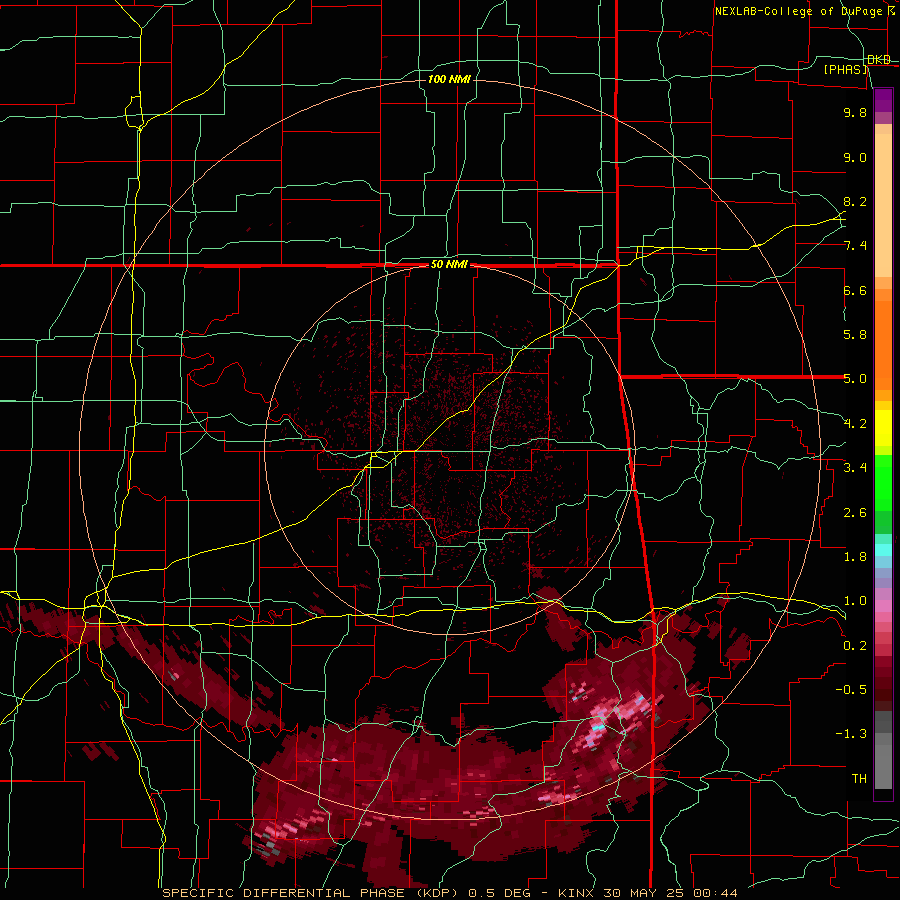Pick the cyan segment of the color scale
Image resolution: width=900 pixels, height=900 pixels.
pyautogui.click(x=883, y=550)
